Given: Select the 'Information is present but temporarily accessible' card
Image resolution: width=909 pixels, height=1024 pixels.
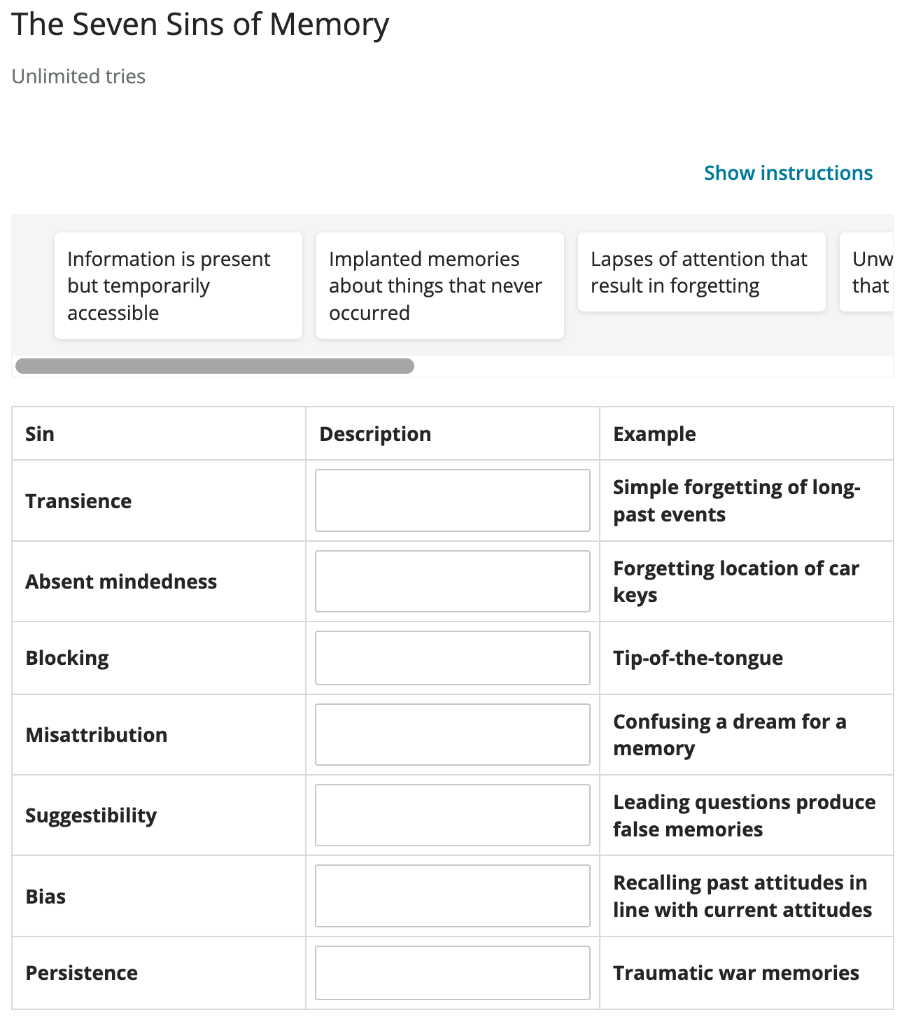Looking at the screenshot, I should click(178, 286).
